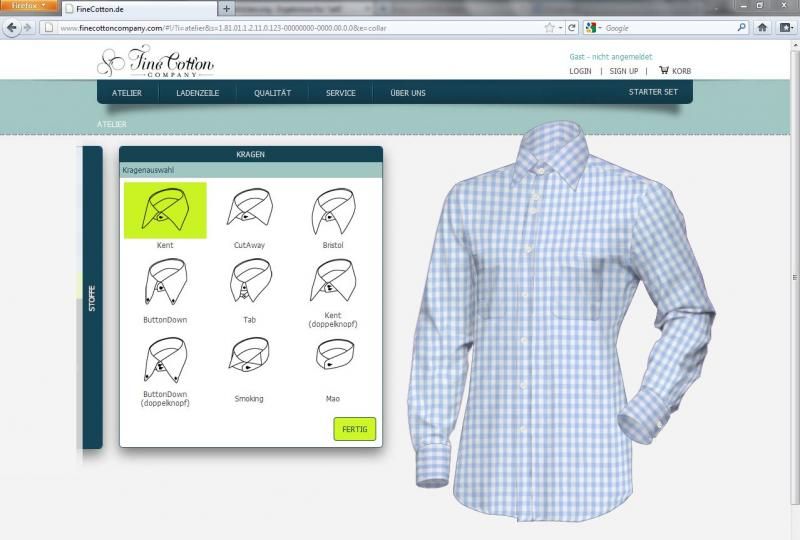Expand the Stoffe side panel

[x=92, y=298]
